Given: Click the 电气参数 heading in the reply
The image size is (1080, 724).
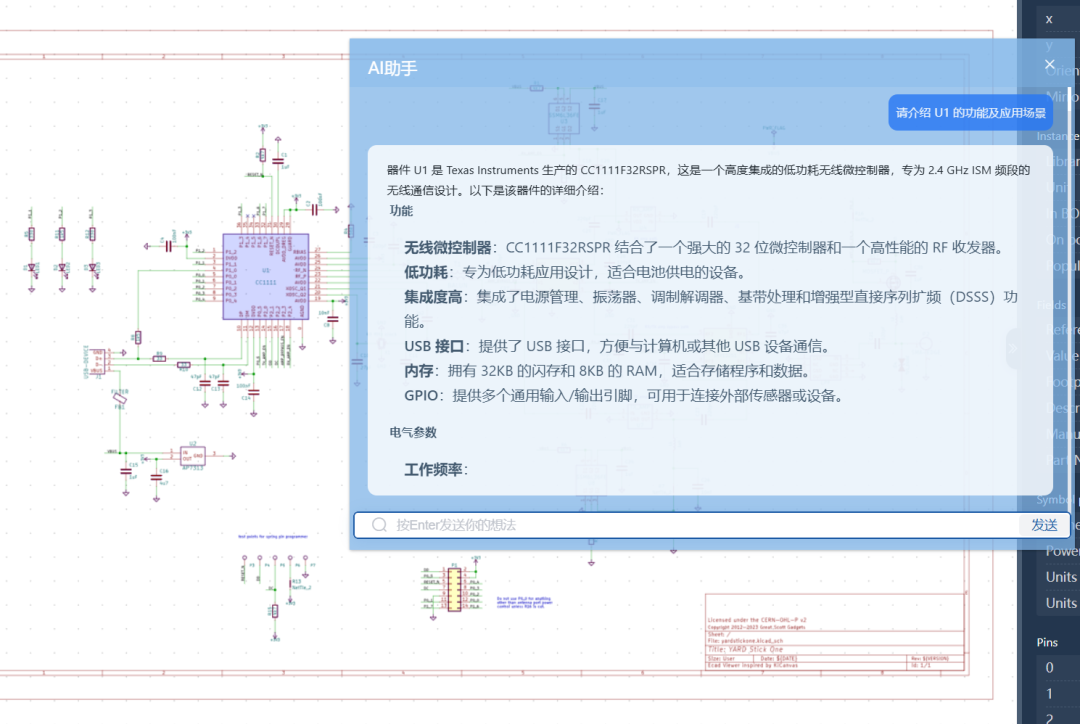Looking at the screenshot, I should coord(413,433).
